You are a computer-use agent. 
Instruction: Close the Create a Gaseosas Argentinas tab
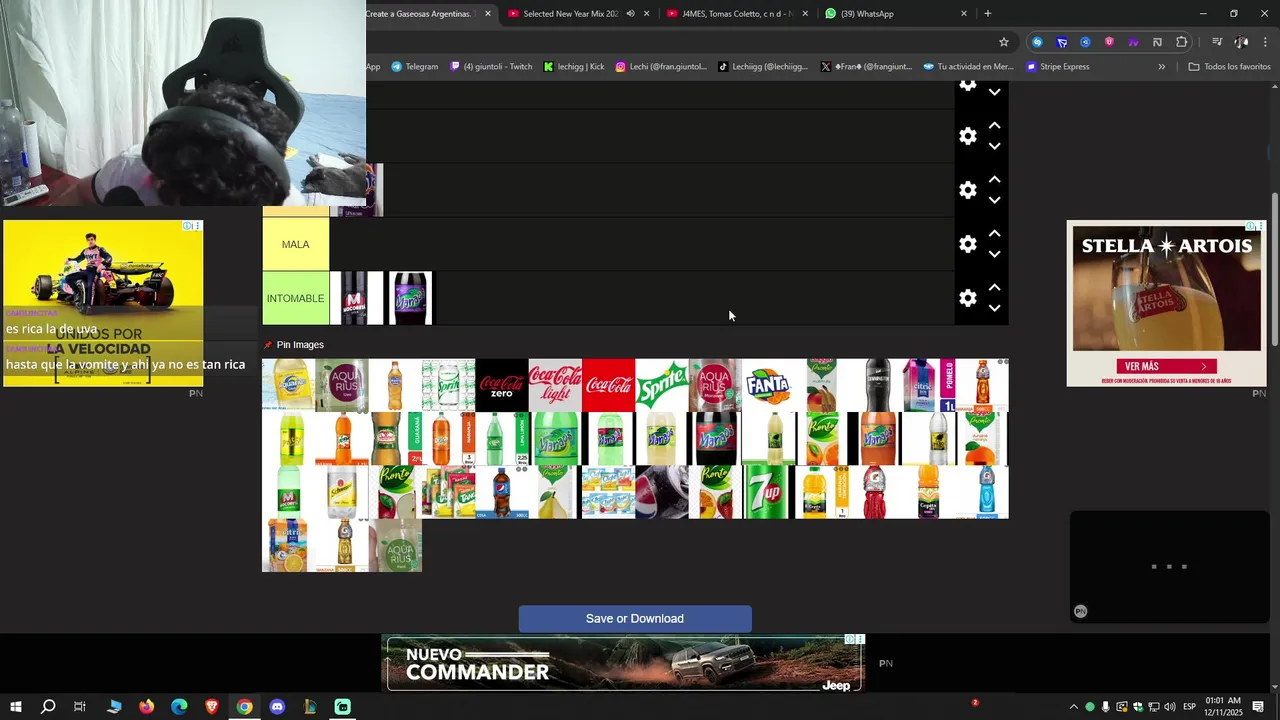point(488,14)
